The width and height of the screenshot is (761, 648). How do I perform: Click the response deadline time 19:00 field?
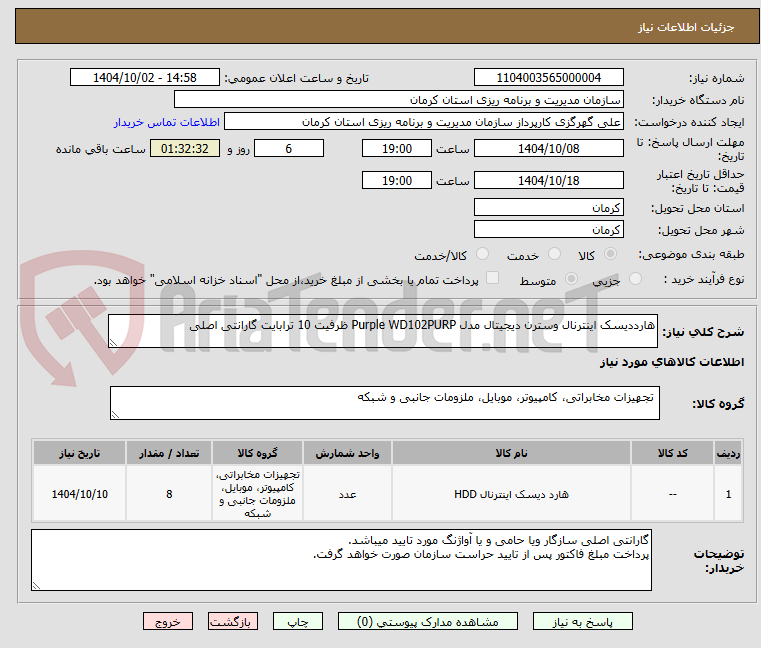(x=397, y=149)
